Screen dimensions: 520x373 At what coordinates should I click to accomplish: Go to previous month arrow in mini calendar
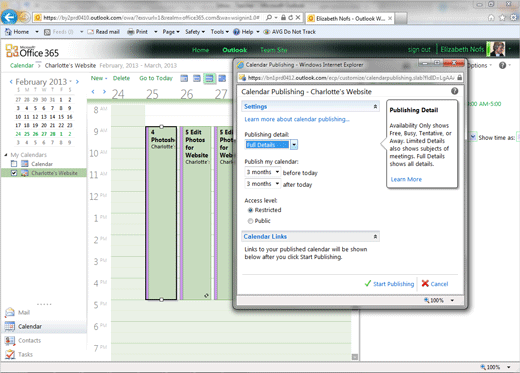[11, 81]
